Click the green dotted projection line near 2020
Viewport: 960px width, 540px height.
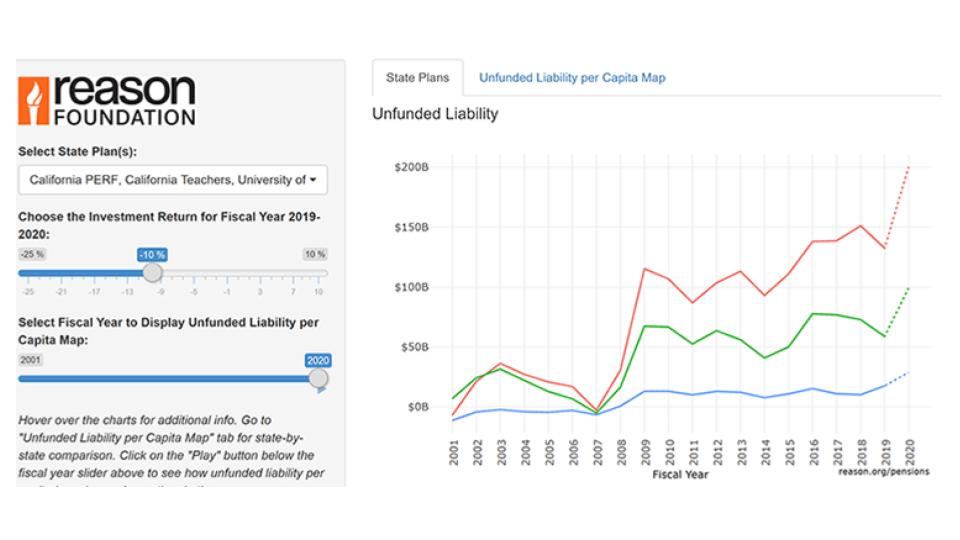point(897,311)
